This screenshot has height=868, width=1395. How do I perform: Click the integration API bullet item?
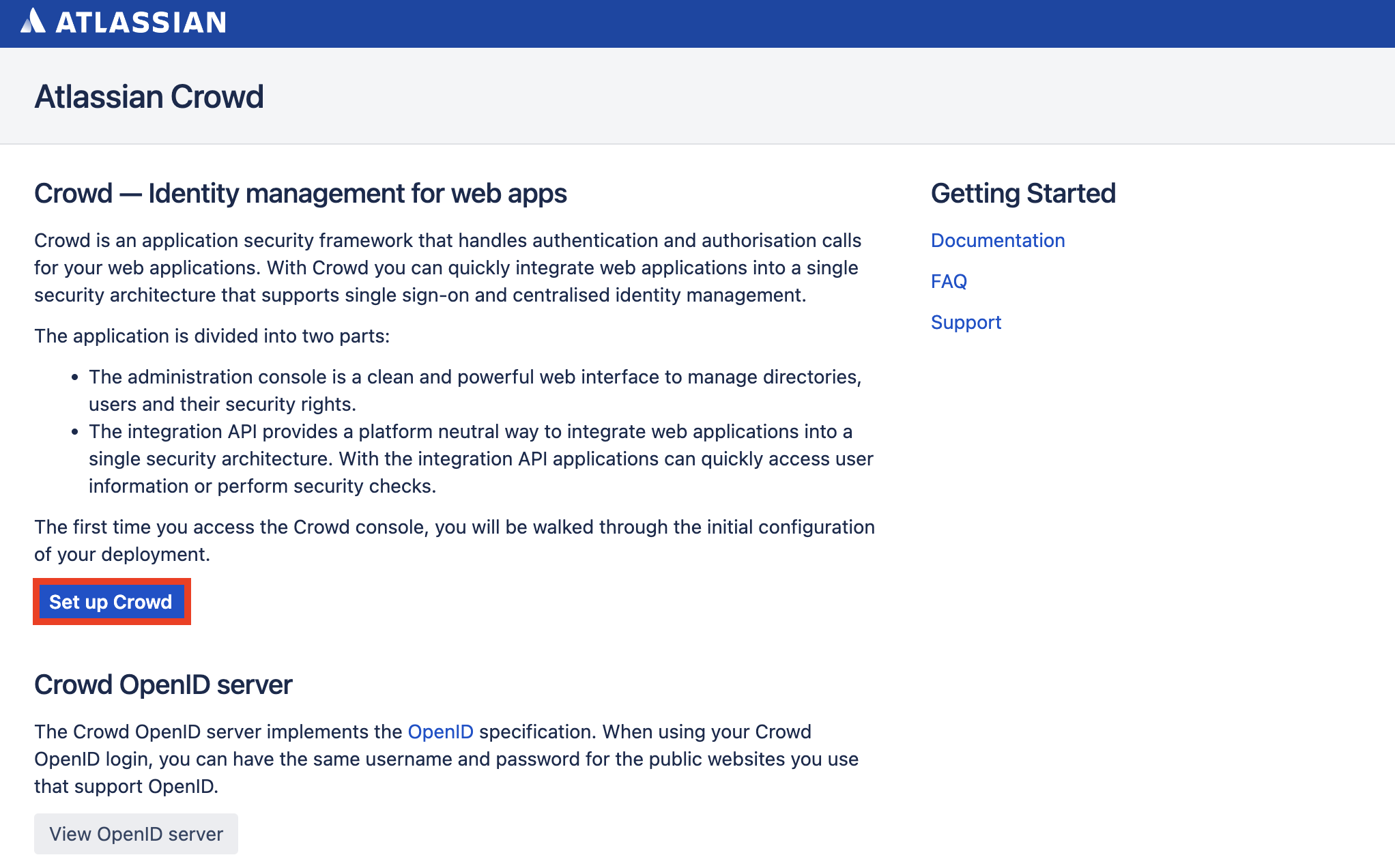480,459
